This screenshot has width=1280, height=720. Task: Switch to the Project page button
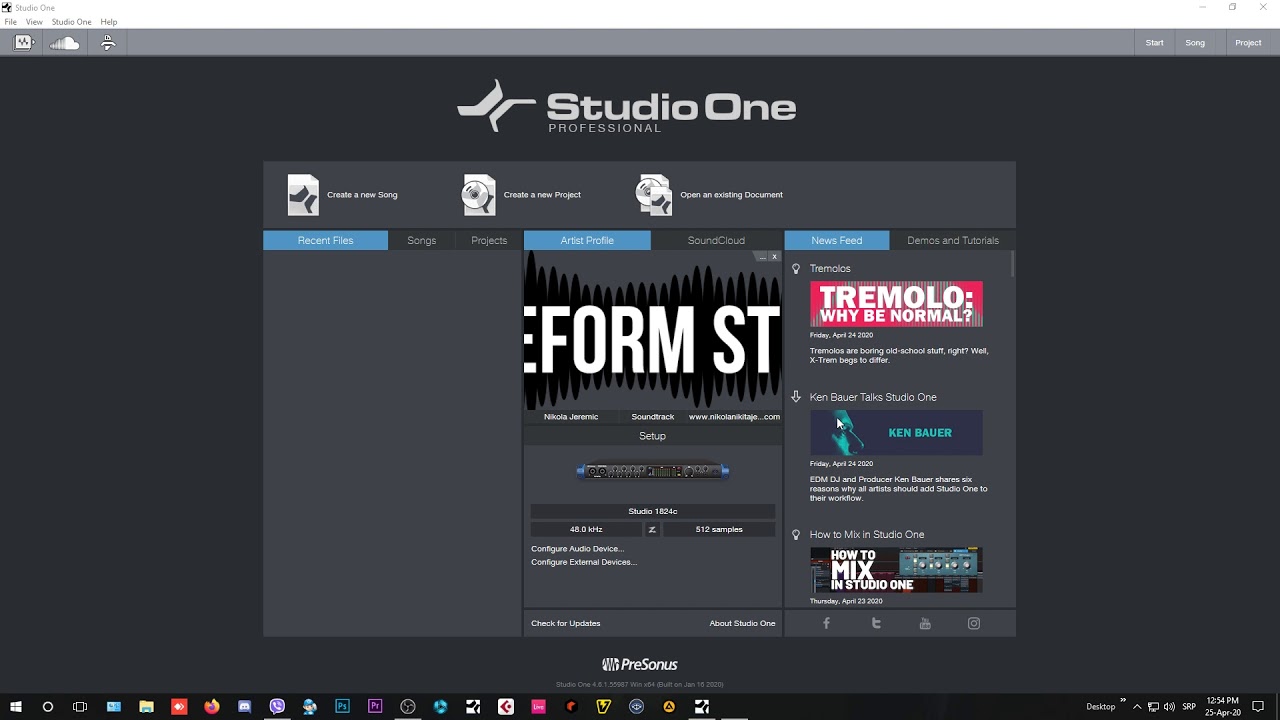tap(1248, 43)
